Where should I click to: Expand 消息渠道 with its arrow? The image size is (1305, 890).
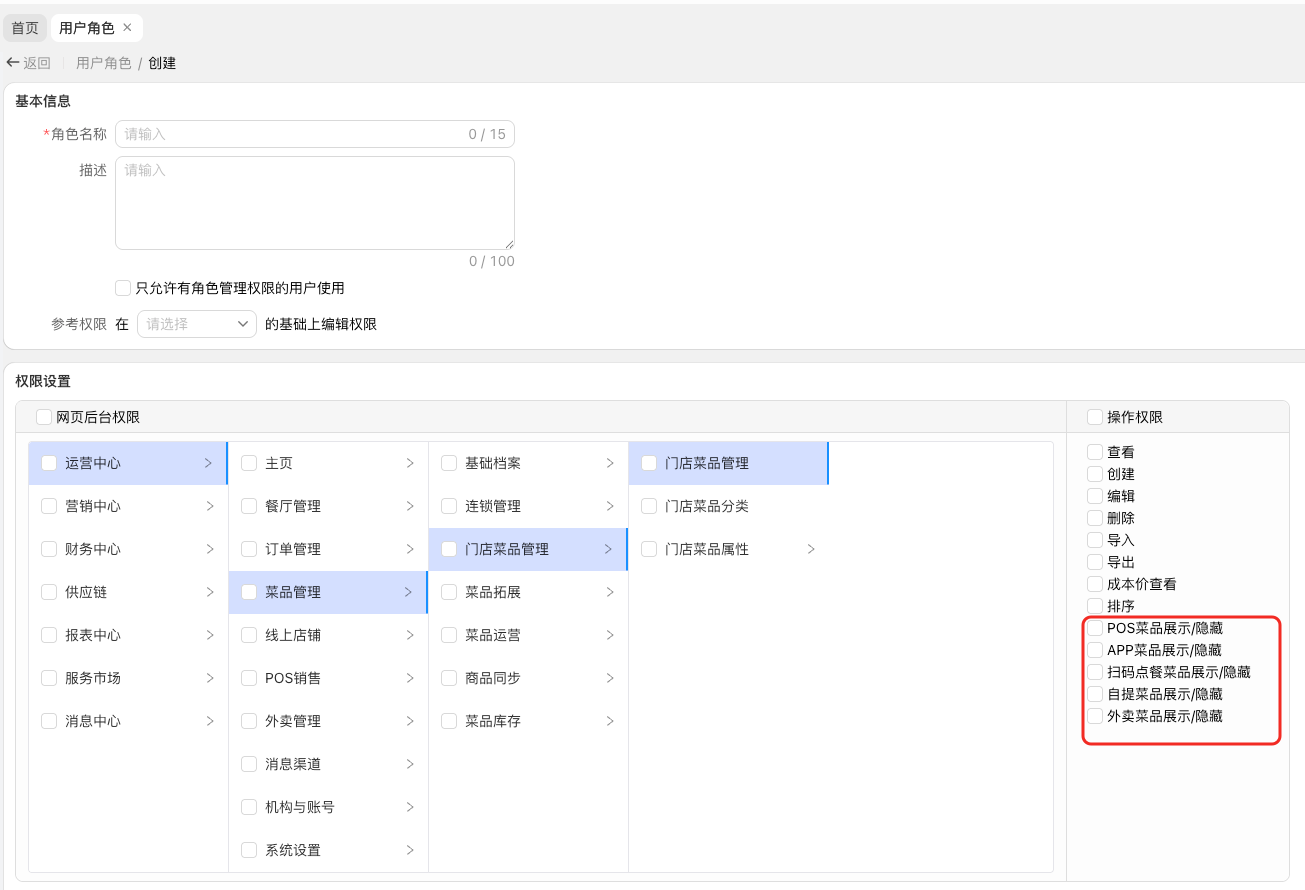409,764
